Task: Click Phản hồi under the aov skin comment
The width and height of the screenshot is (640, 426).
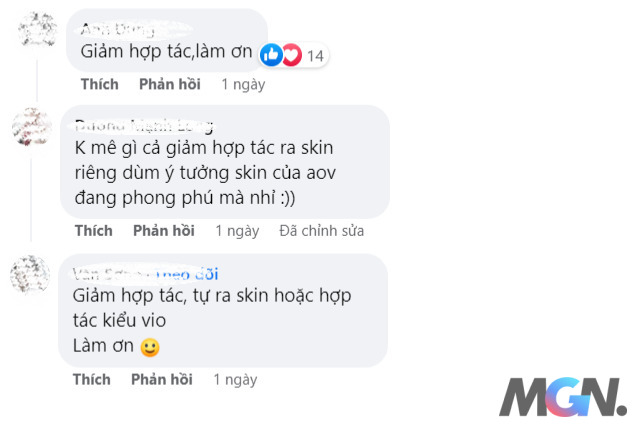Action: 164,231
